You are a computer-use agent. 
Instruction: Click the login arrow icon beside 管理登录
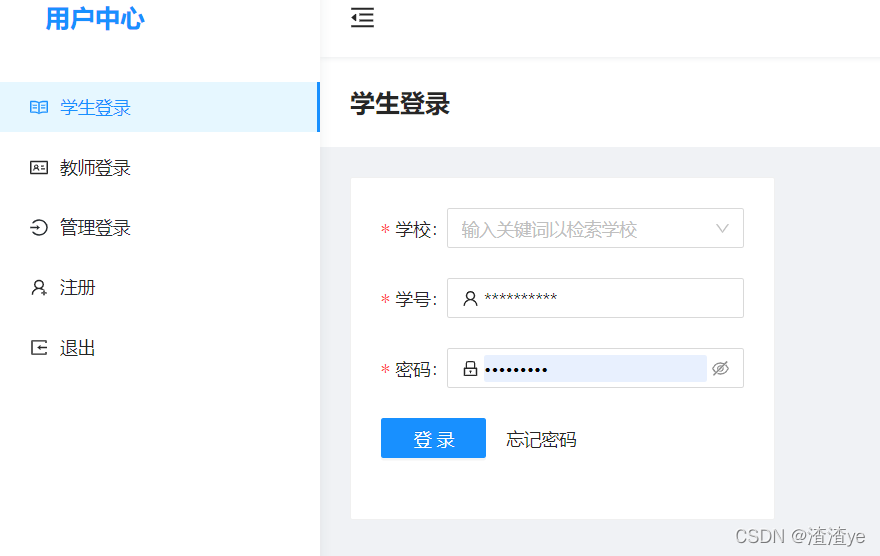click(x=39, y=228)
